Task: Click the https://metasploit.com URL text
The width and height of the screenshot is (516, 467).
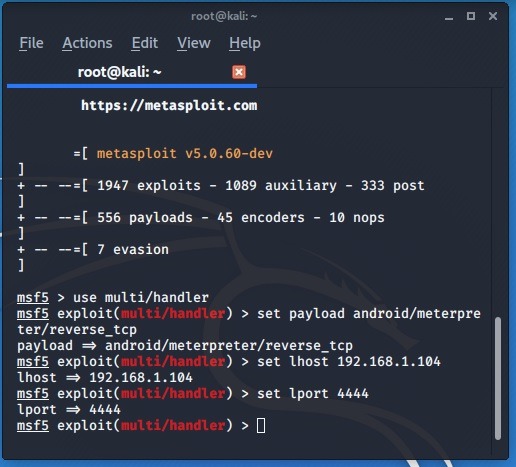Action: click(169, 106)
